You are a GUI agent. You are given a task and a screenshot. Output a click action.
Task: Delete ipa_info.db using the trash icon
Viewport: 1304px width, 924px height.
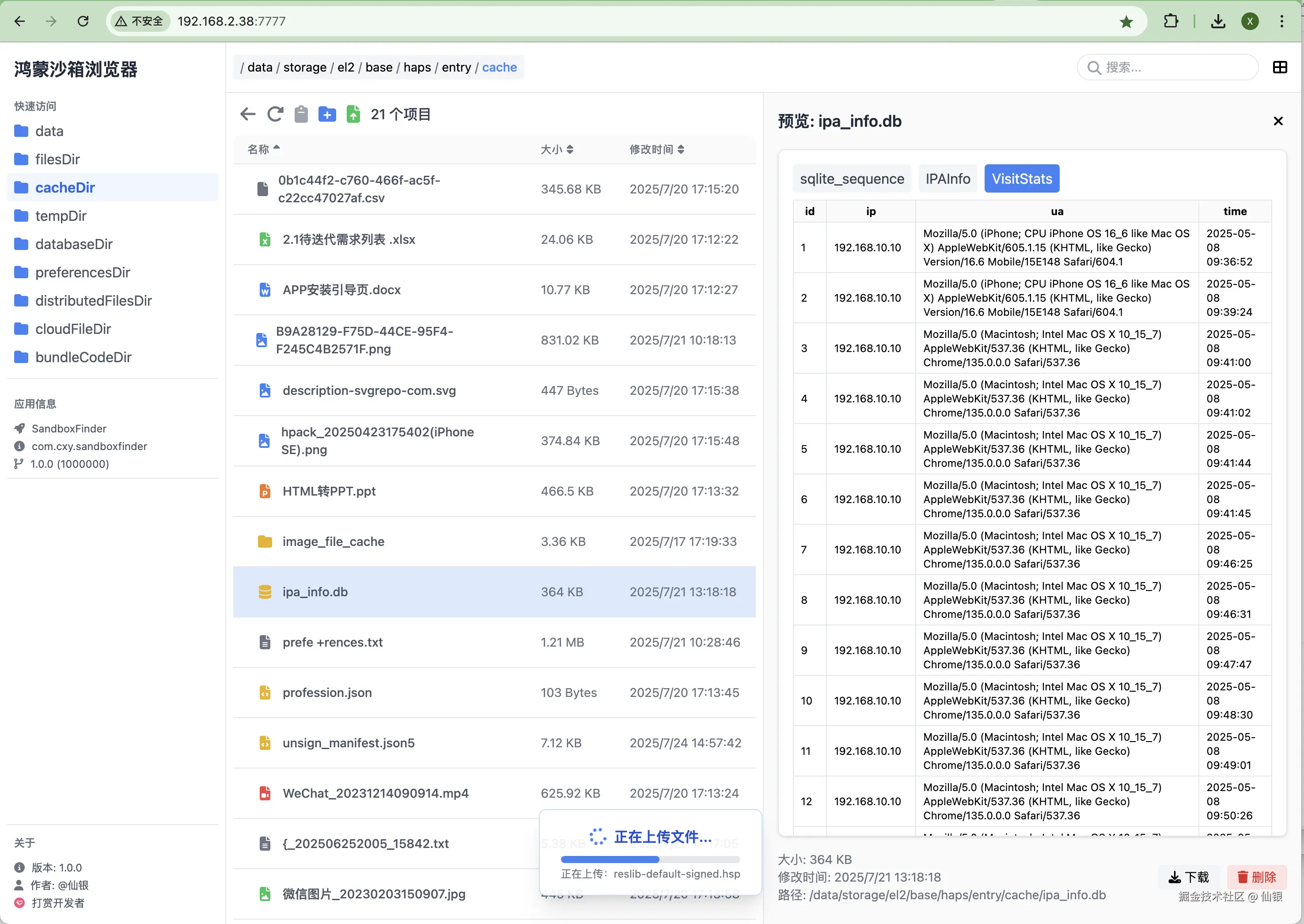click(x=1256, y=877)
